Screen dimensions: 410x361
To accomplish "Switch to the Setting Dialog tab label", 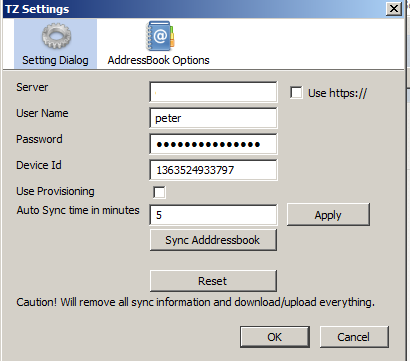I will (55, 60).
